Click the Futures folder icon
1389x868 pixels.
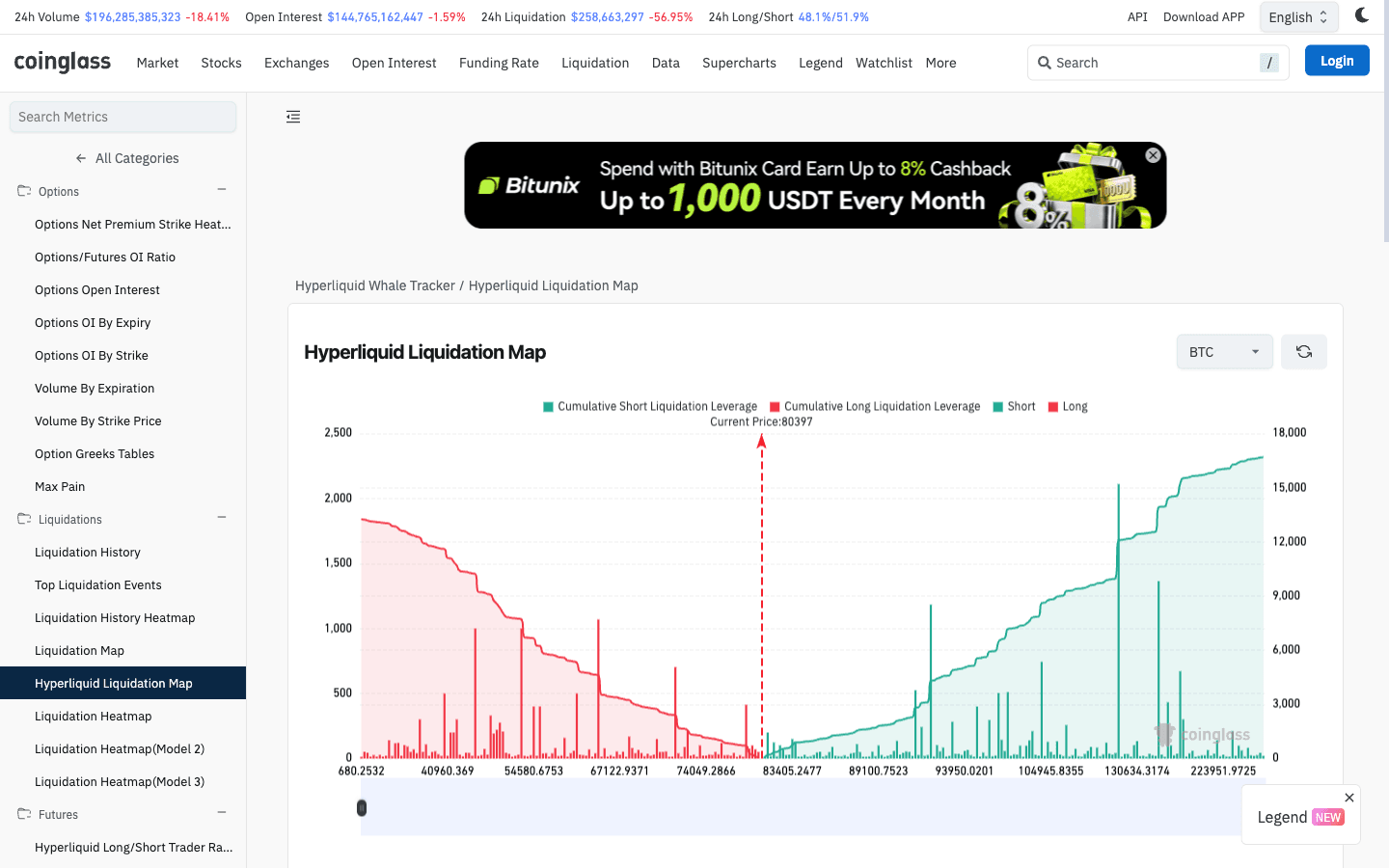tap(24, 814)
